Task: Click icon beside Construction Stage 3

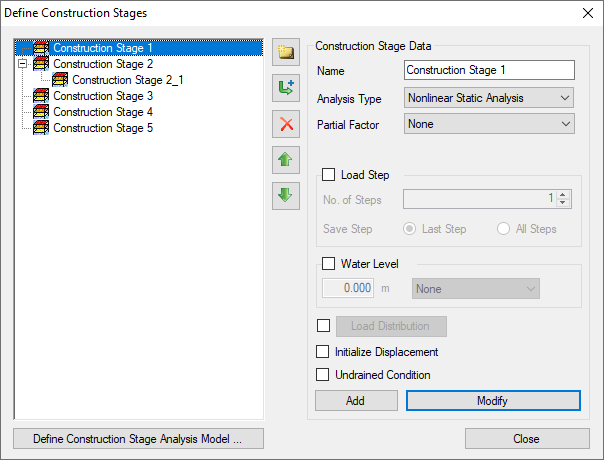Action: coord(41,96)
